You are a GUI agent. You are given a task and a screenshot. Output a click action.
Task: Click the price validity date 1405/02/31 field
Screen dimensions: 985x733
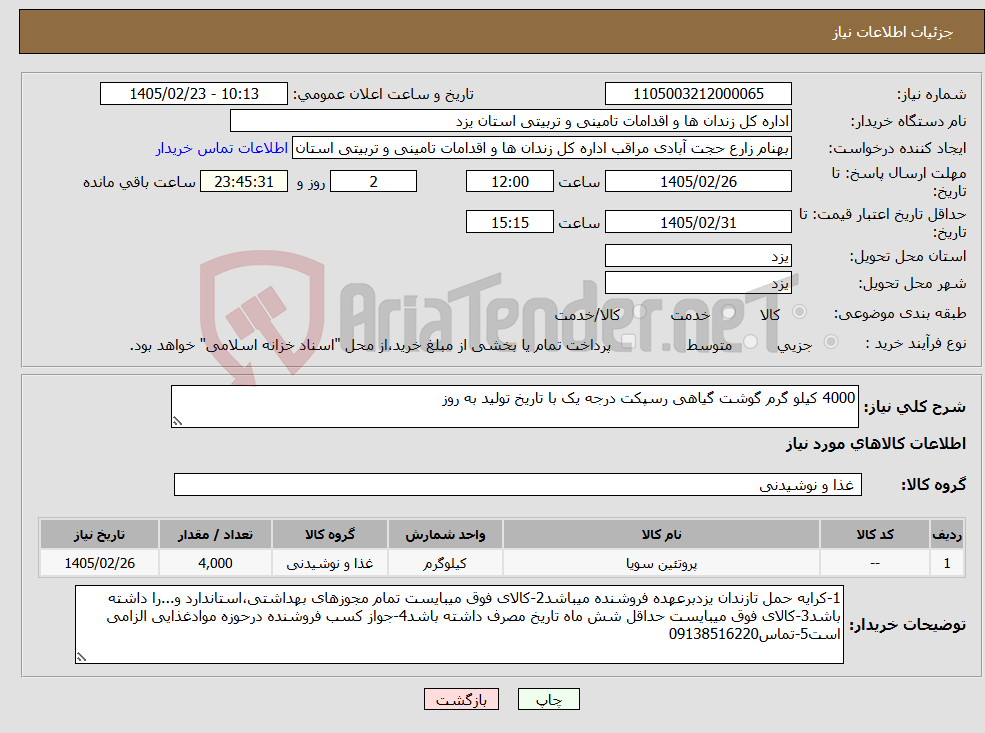tap(698, 222)
